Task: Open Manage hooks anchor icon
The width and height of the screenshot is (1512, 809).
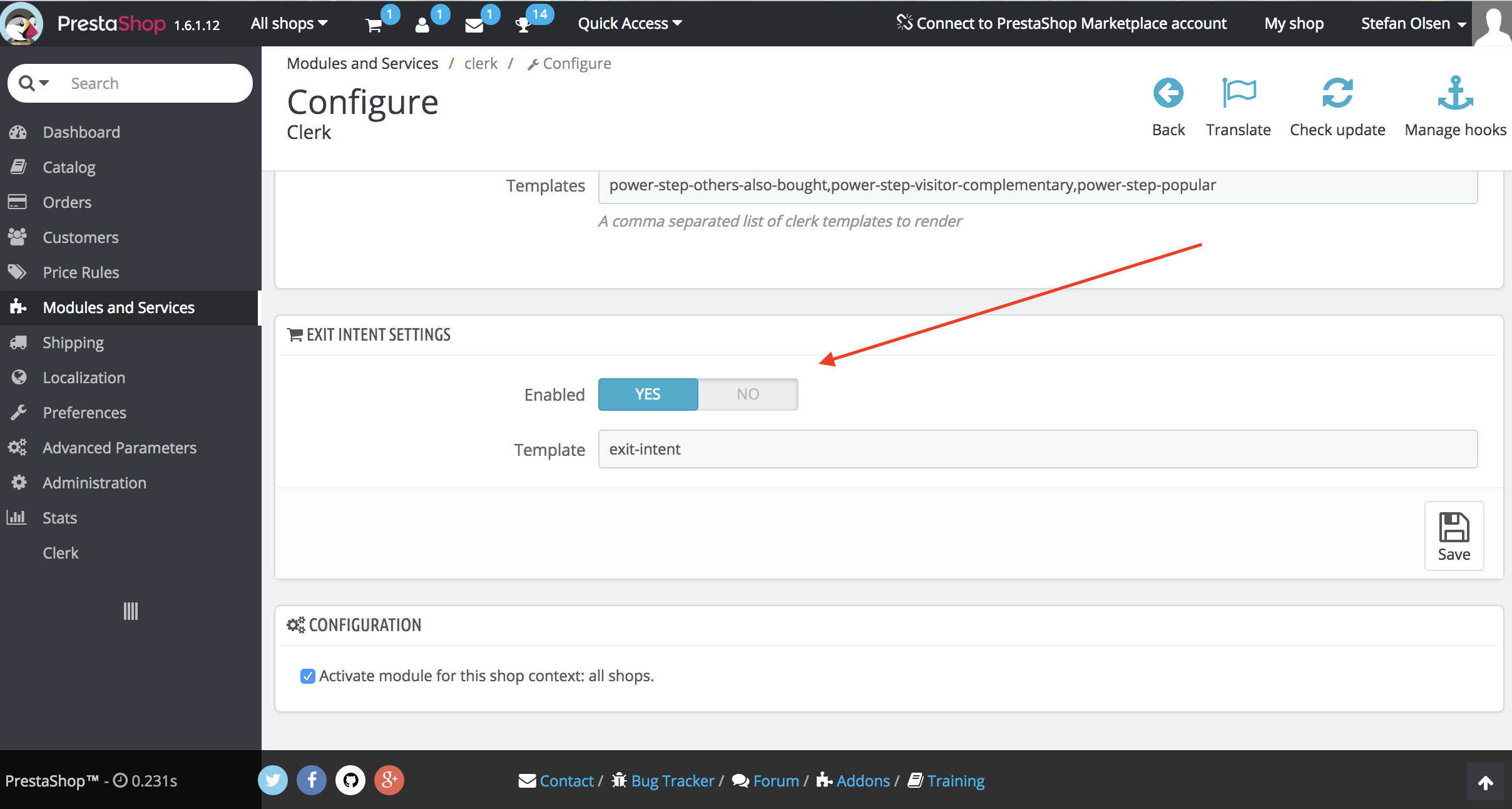Action: [1455, 93]
